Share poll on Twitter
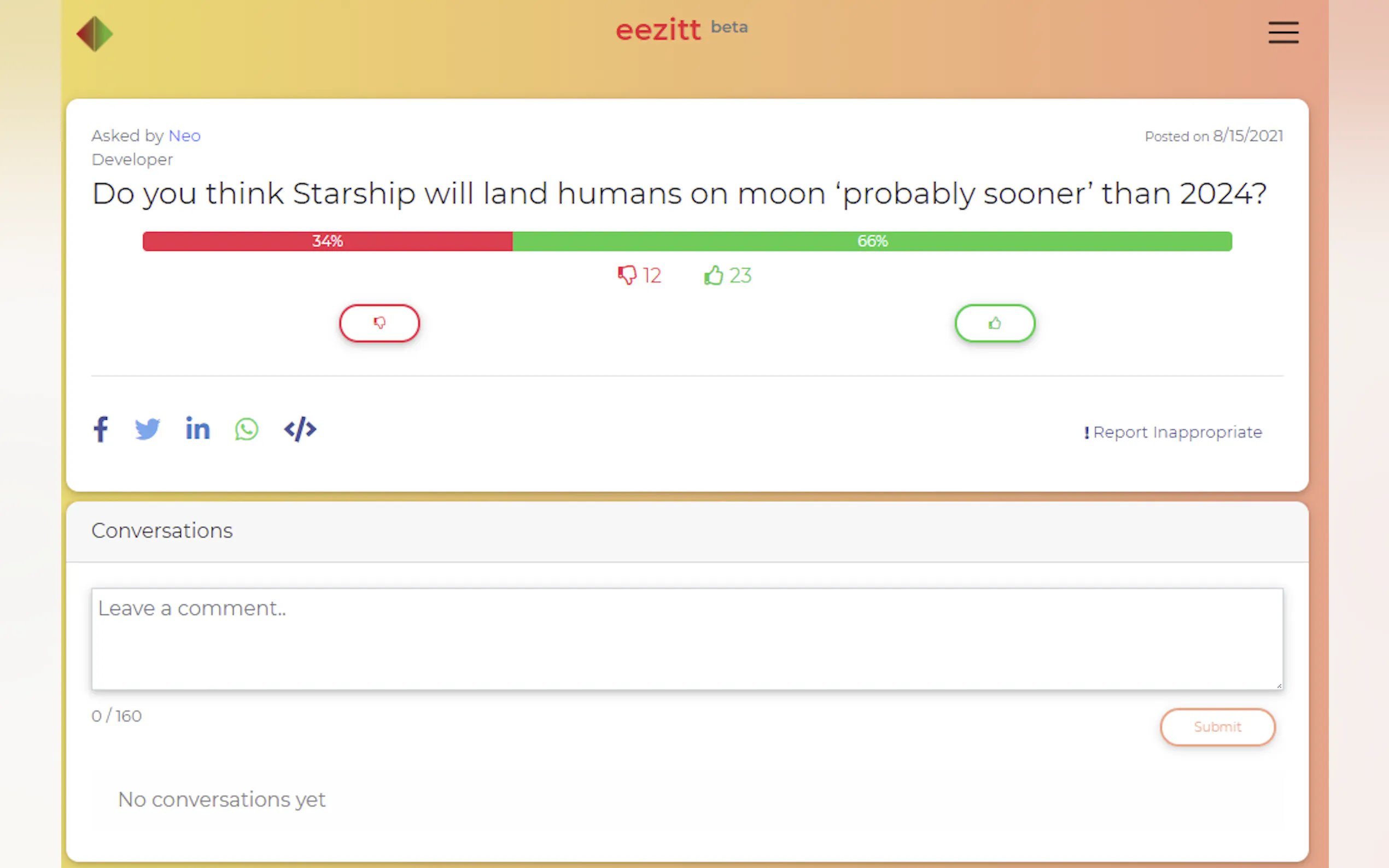The image size is (1389, 868). point(148,430)
